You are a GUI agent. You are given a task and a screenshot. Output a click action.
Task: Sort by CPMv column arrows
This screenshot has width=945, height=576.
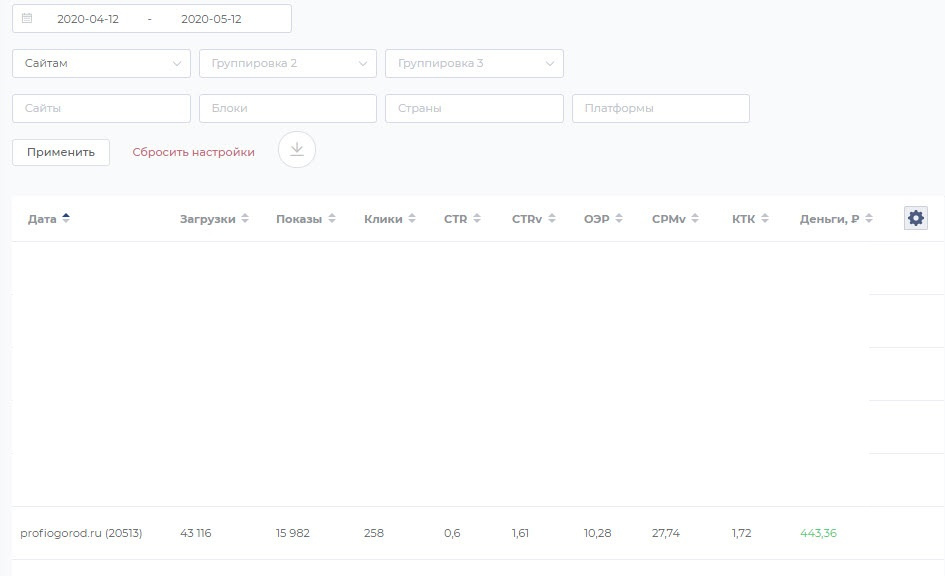point(695,218)
